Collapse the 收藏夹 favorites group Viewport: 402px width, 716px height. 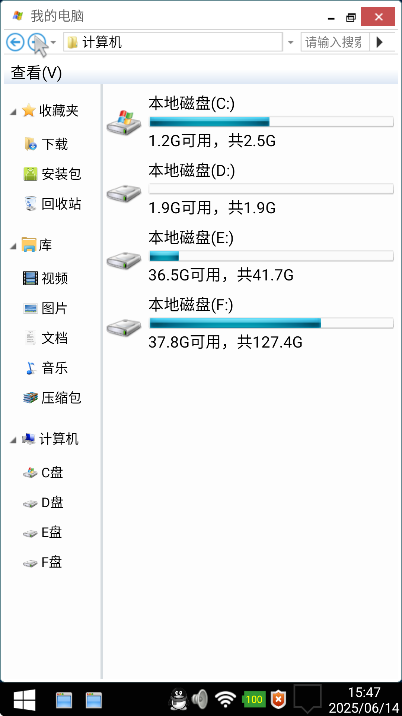13,111
